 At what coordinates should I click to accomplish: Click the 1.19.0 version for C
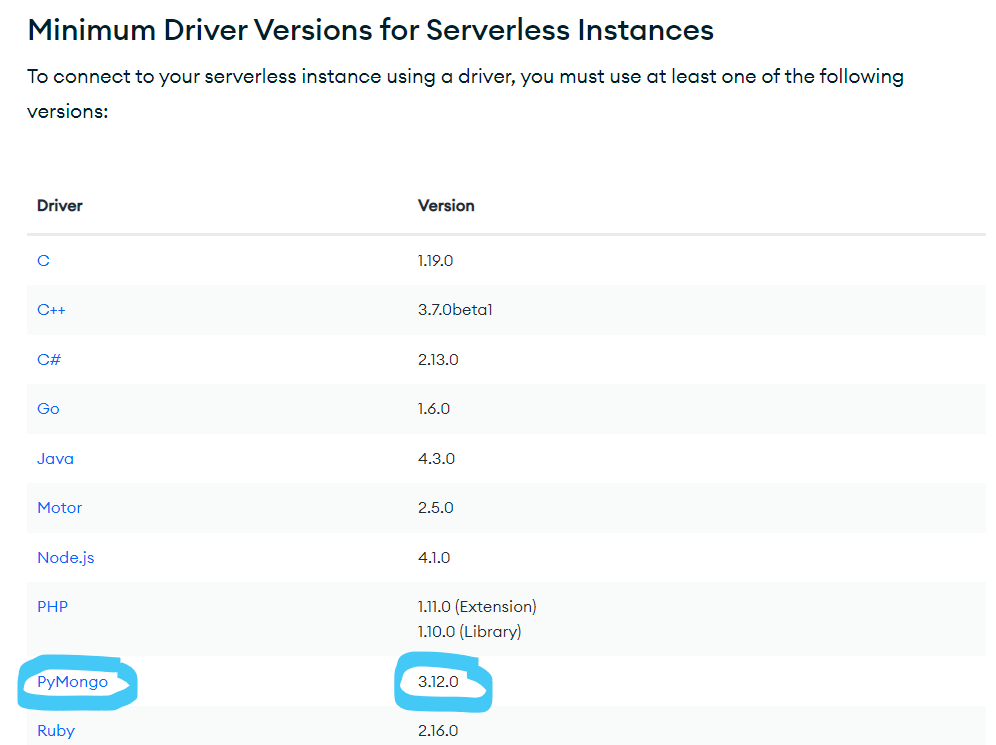[435, 260]
